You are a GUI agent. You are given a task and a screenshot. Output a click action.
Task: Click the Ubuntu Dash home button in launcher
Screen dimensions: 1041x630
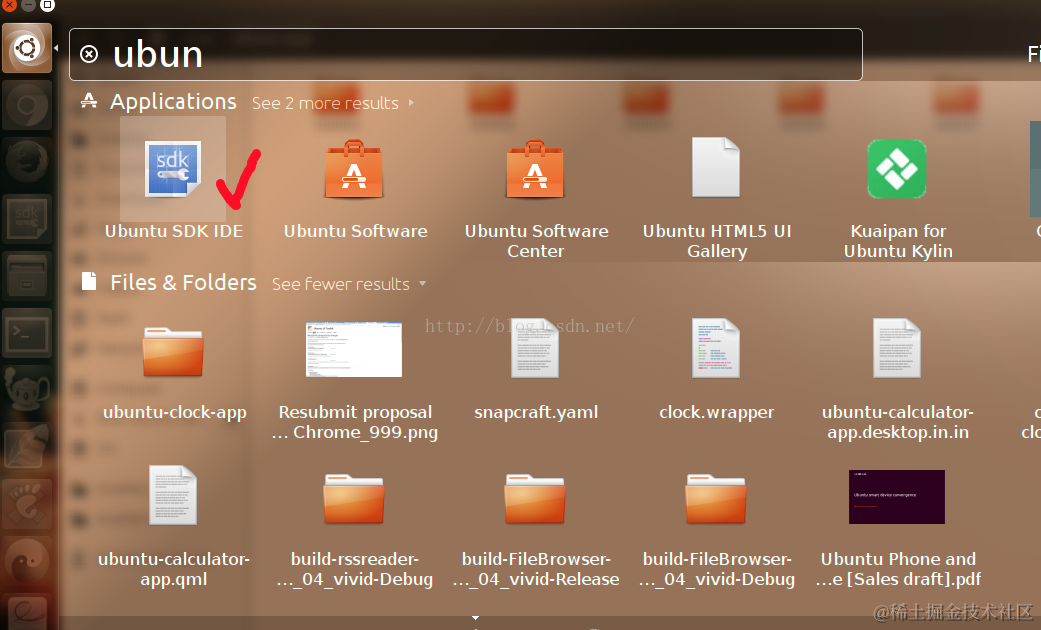[27, 48]
